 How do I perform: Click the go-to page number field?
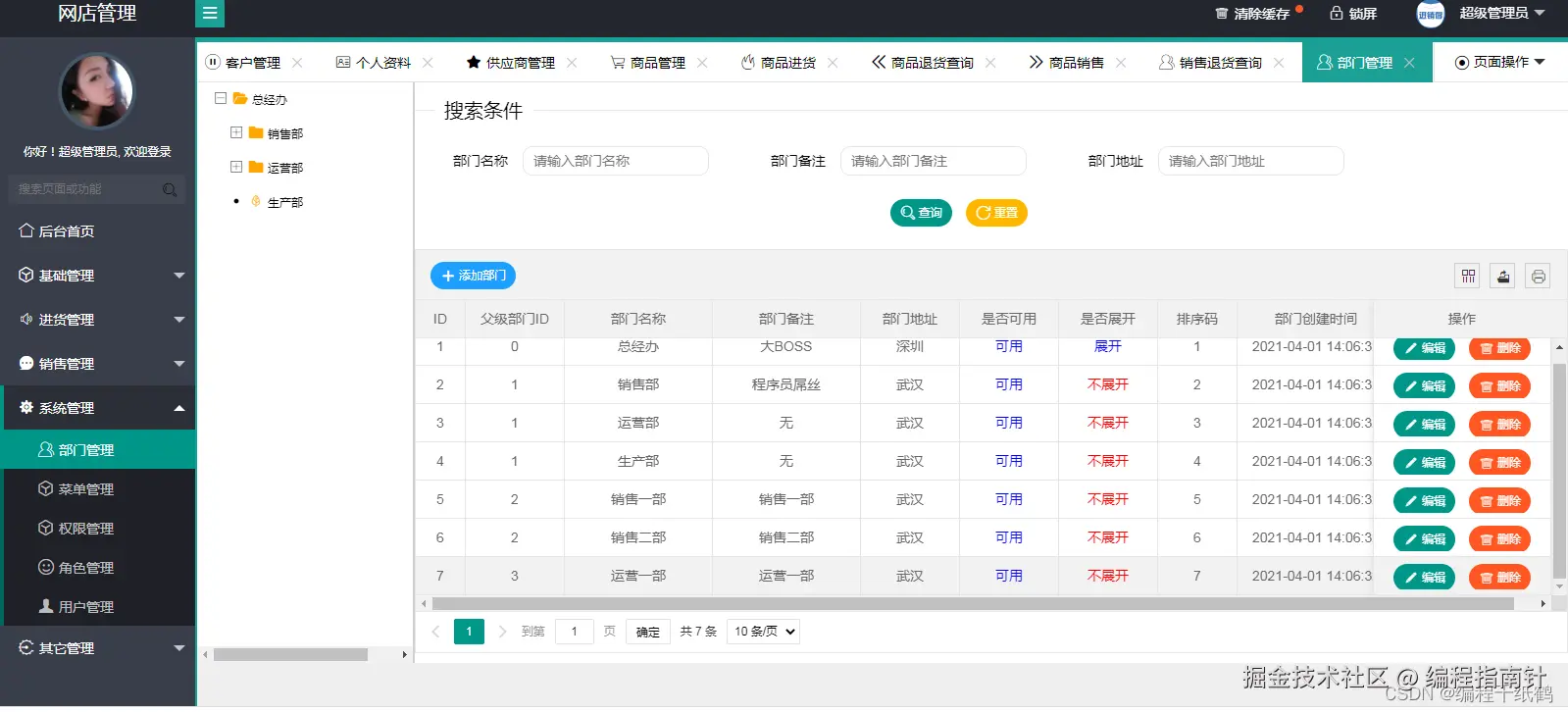pyautogui.click(x=575, y=632)
